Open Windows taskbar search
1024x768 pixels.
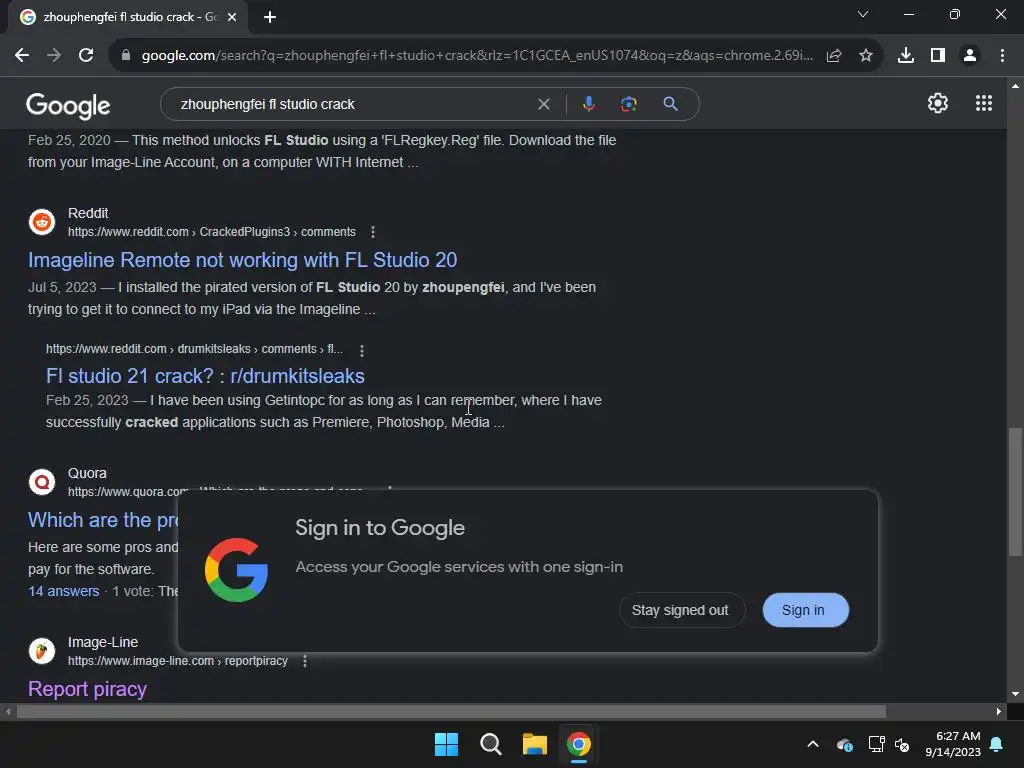click(490, 744)
